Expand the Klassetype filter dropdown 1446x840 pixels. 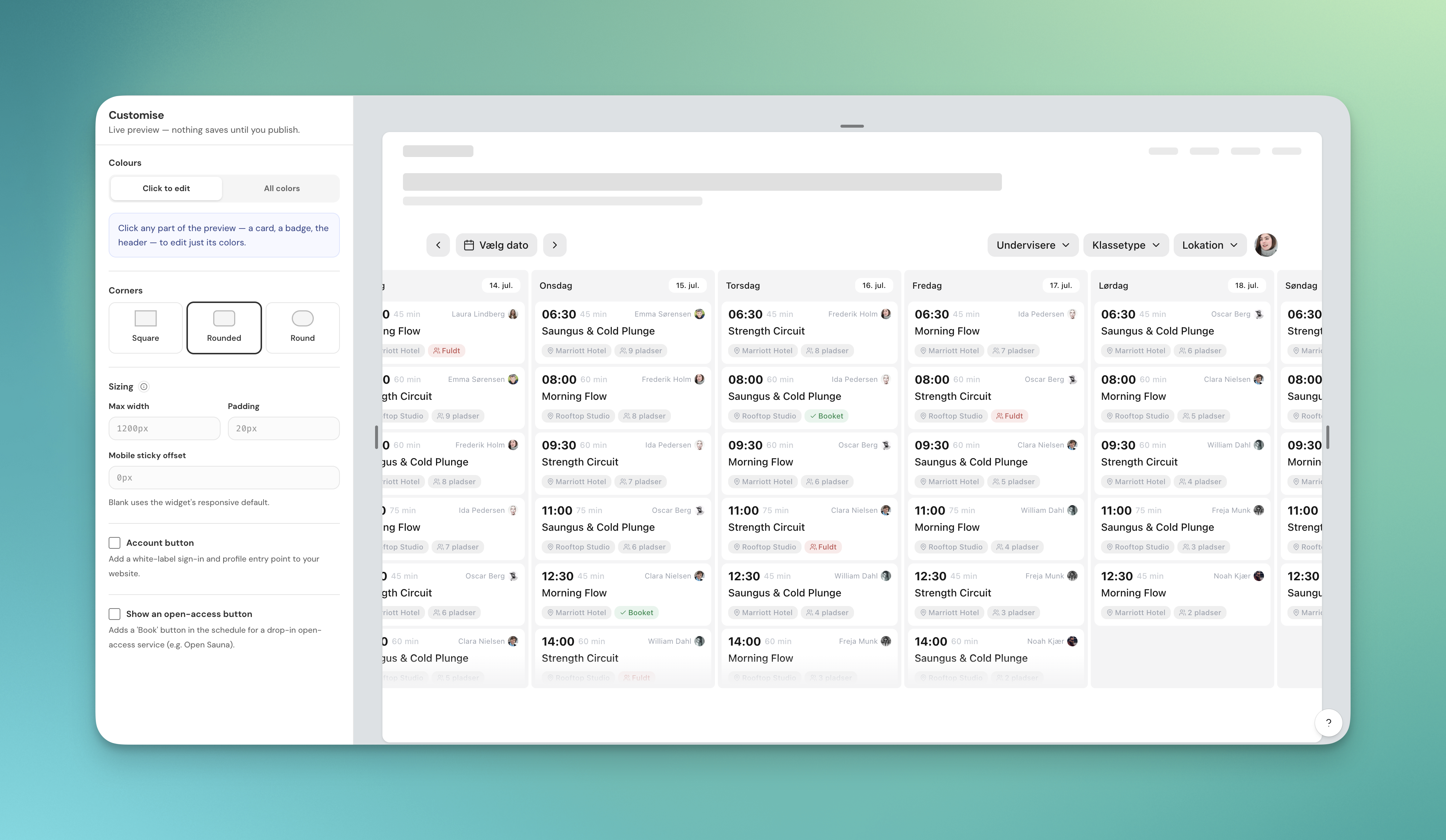point(1125,245)
